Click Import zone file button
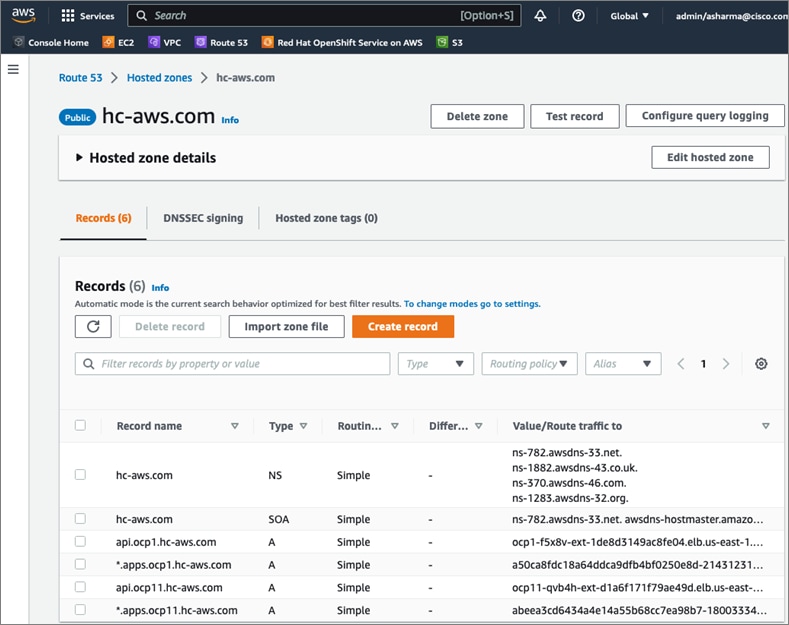789x625 pixels. point(286,327)
